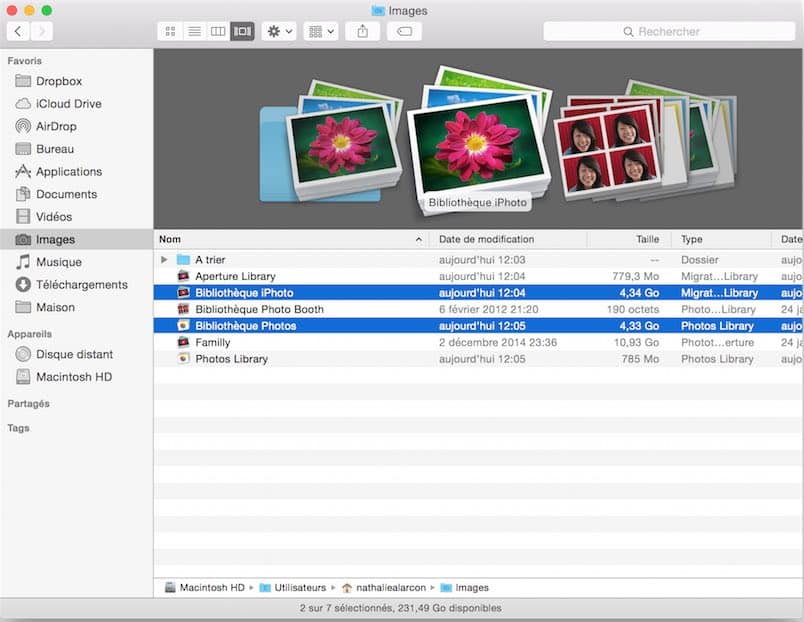
Task: Click the Partagés sidebar section header
Action: click(29, 404)
